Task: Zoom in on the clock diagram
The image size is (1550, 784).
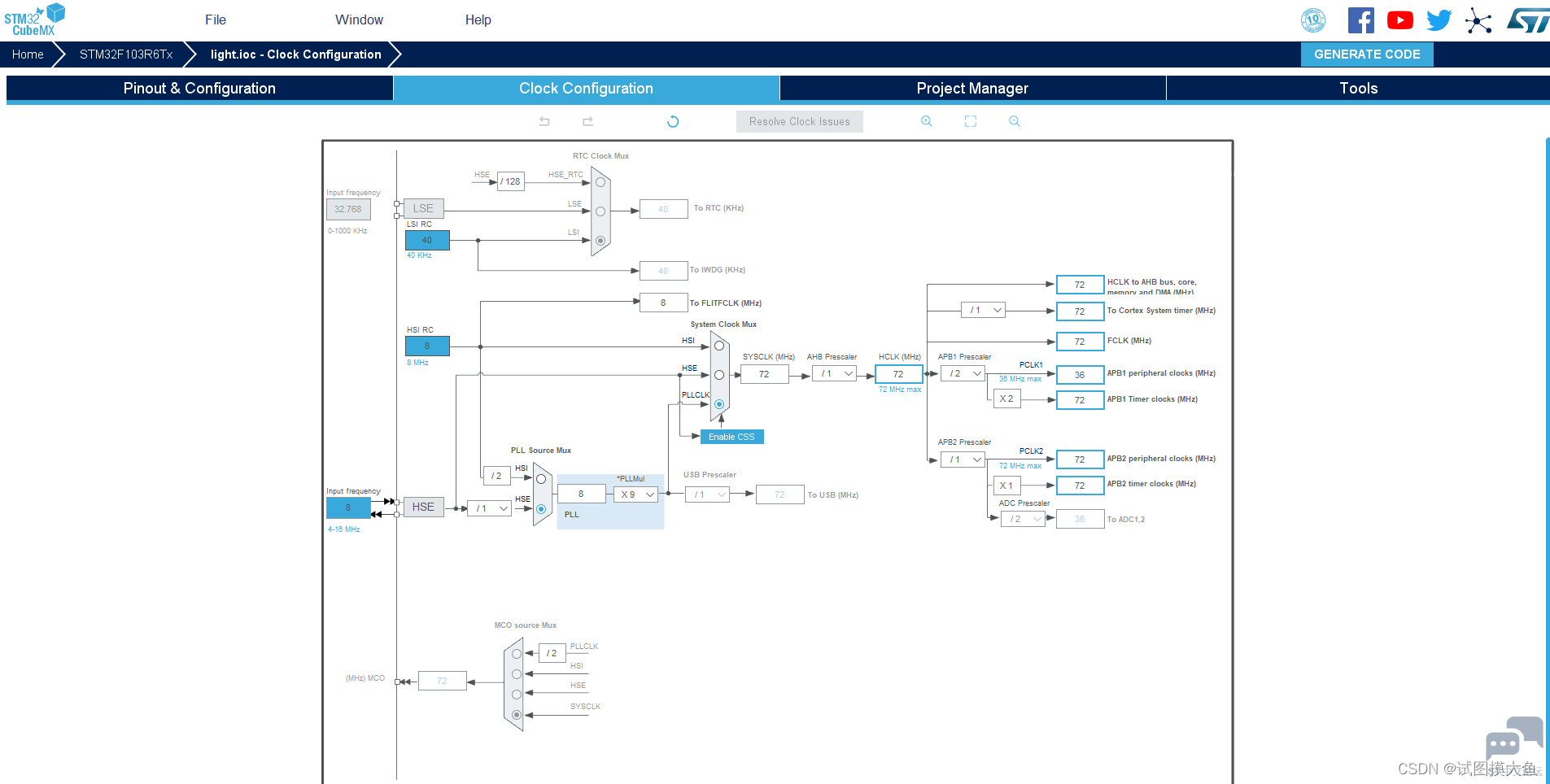Action: coord(926,121)
